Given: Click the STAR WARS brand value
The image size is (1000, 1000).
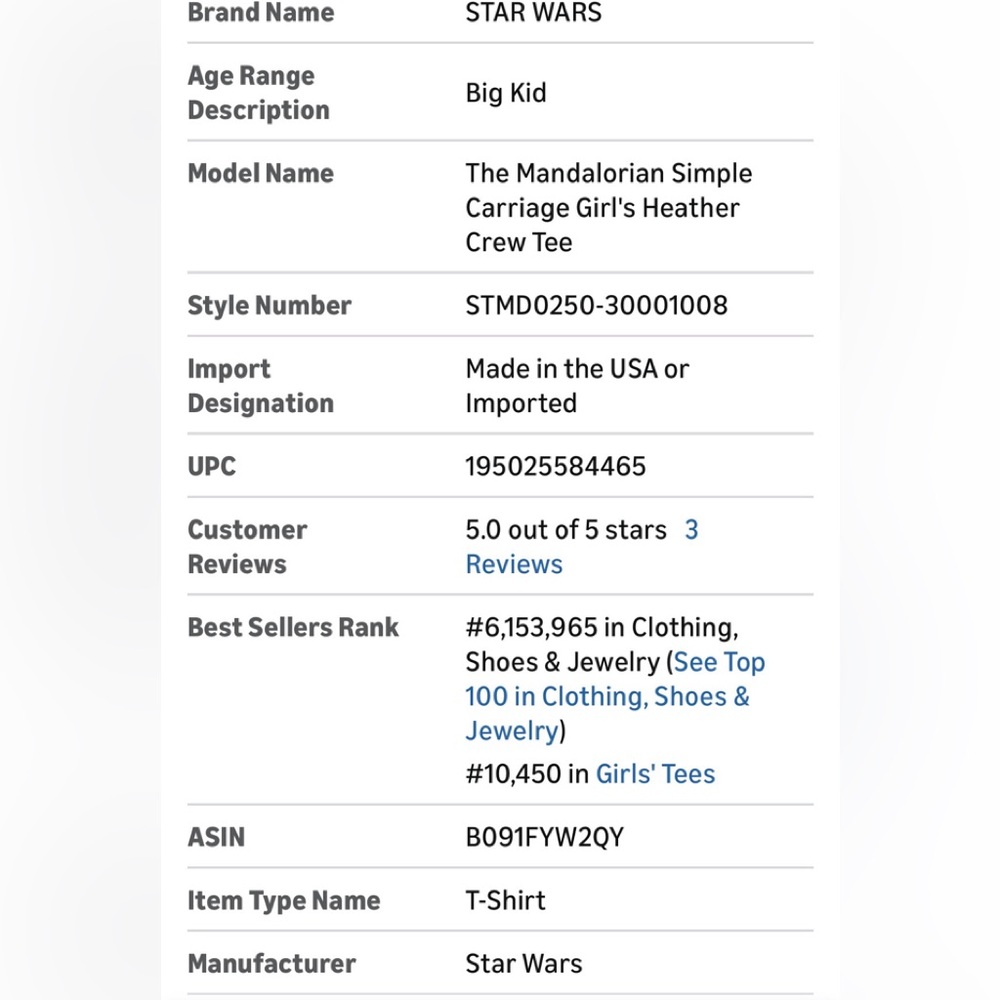Looking at the screenshot, I should [x=533, y=13].
